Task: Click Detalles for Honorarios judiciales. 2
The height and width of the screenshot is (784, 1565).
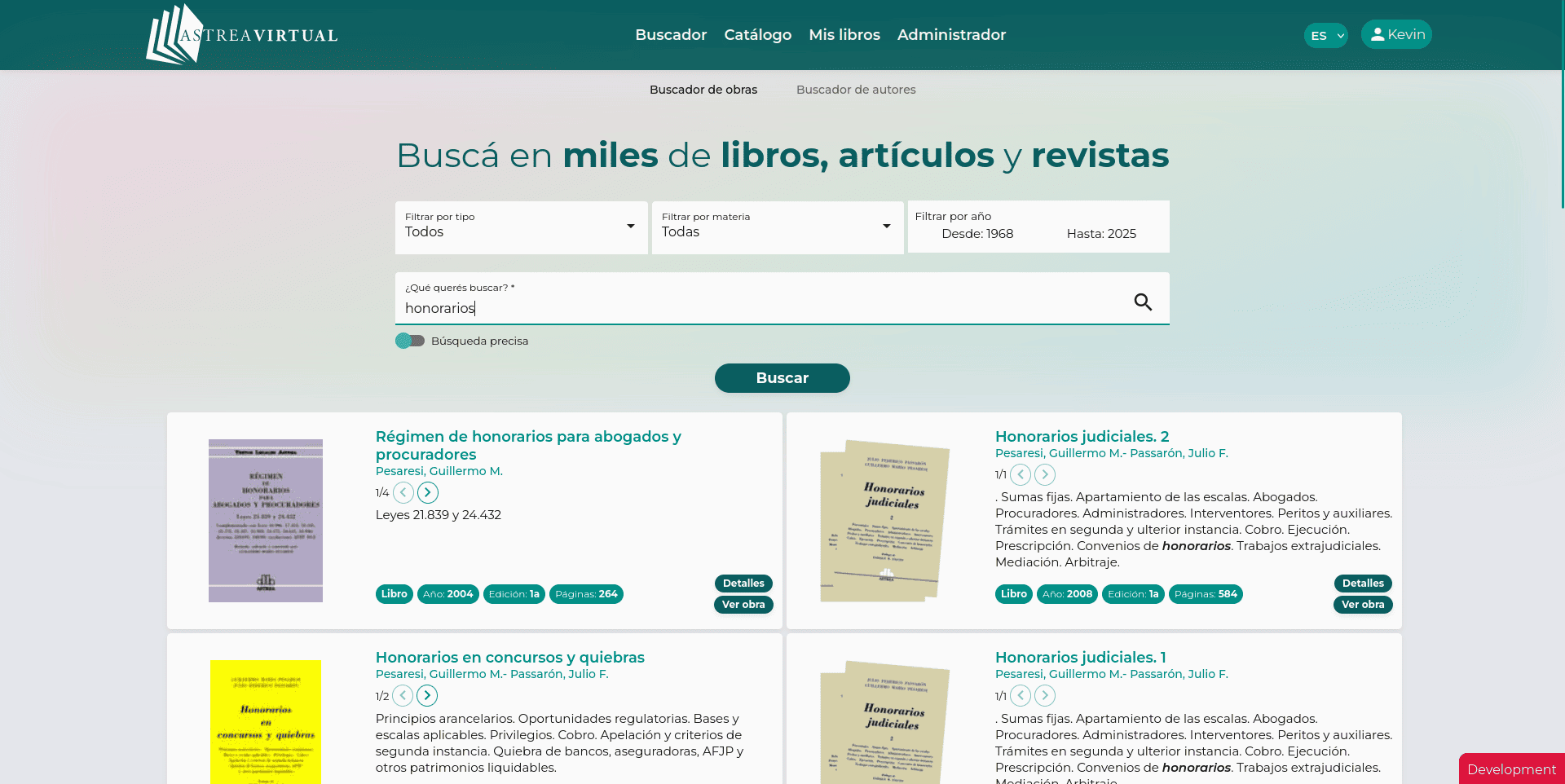Action: click(x=1363, y=584)
